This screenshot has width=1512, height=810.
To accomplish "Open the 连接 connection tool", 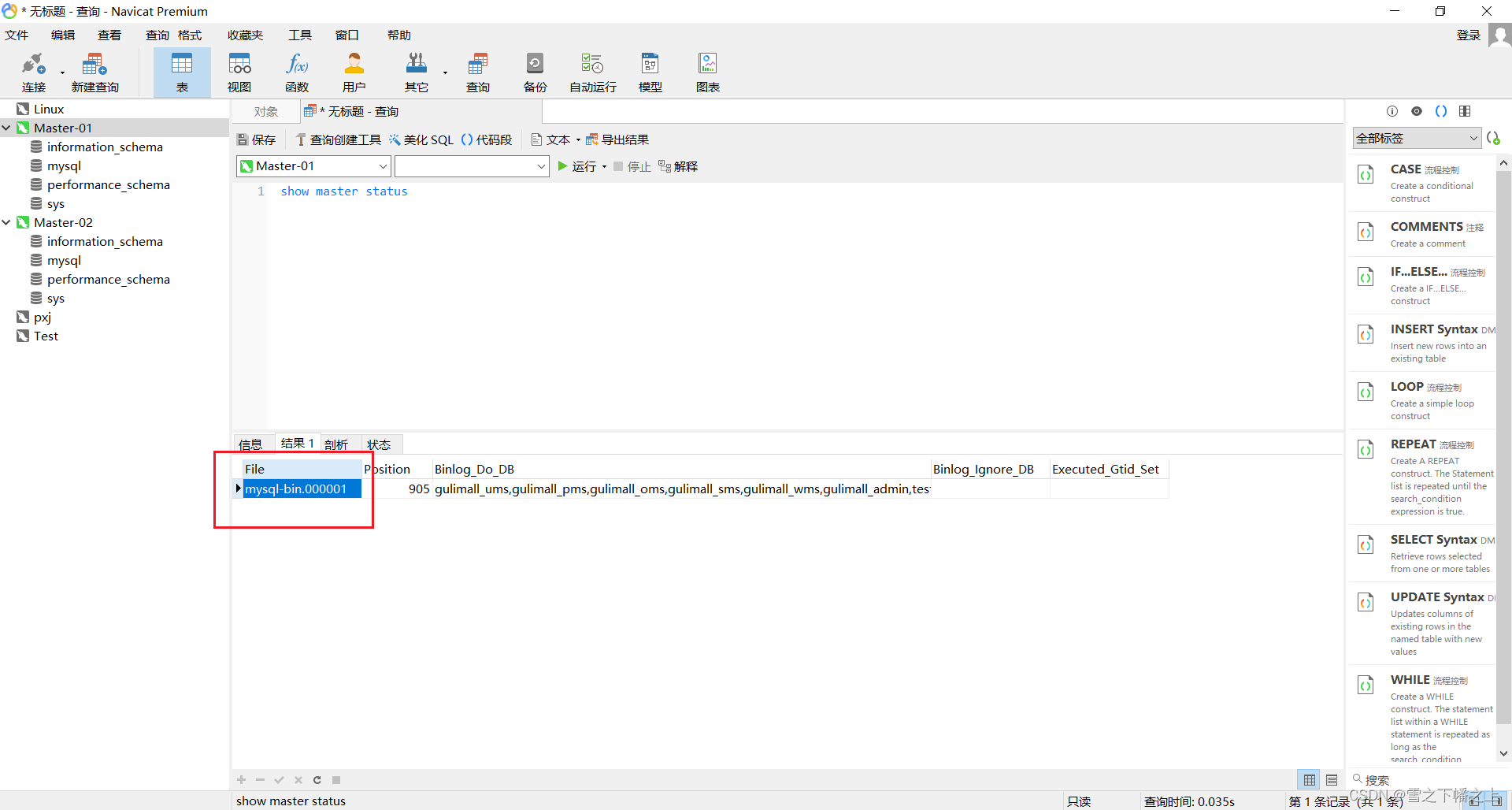I will pyautogui.click(x=34, y=72).
